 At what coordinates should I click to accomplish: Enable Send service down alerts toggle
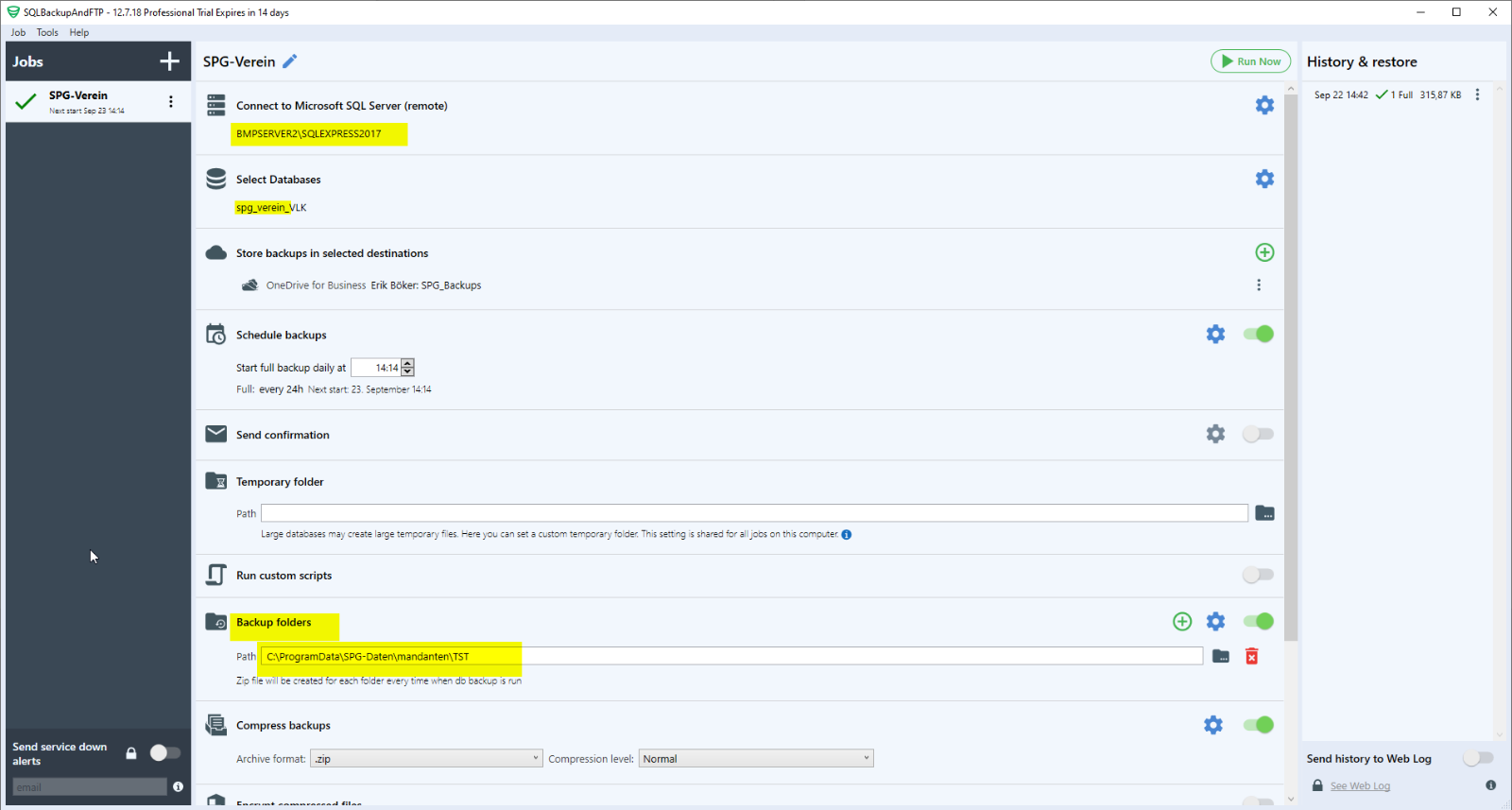pyautogui.click(x=165, y=753)
